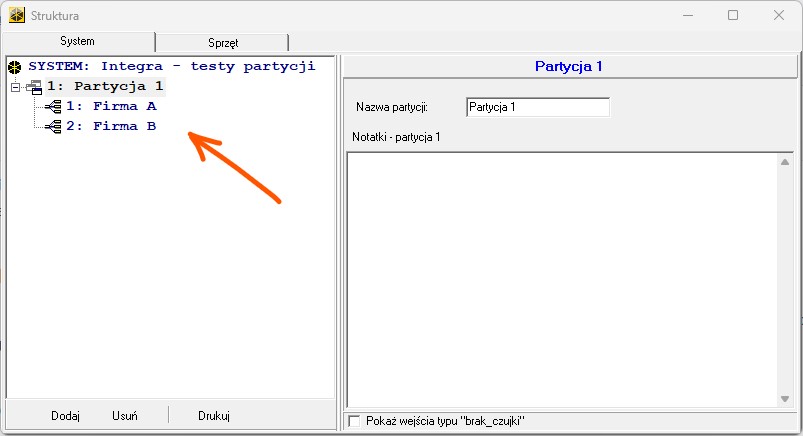Switch to the System tab
The height and width of the screenshot is (436, 803).
tap(79, 42)
